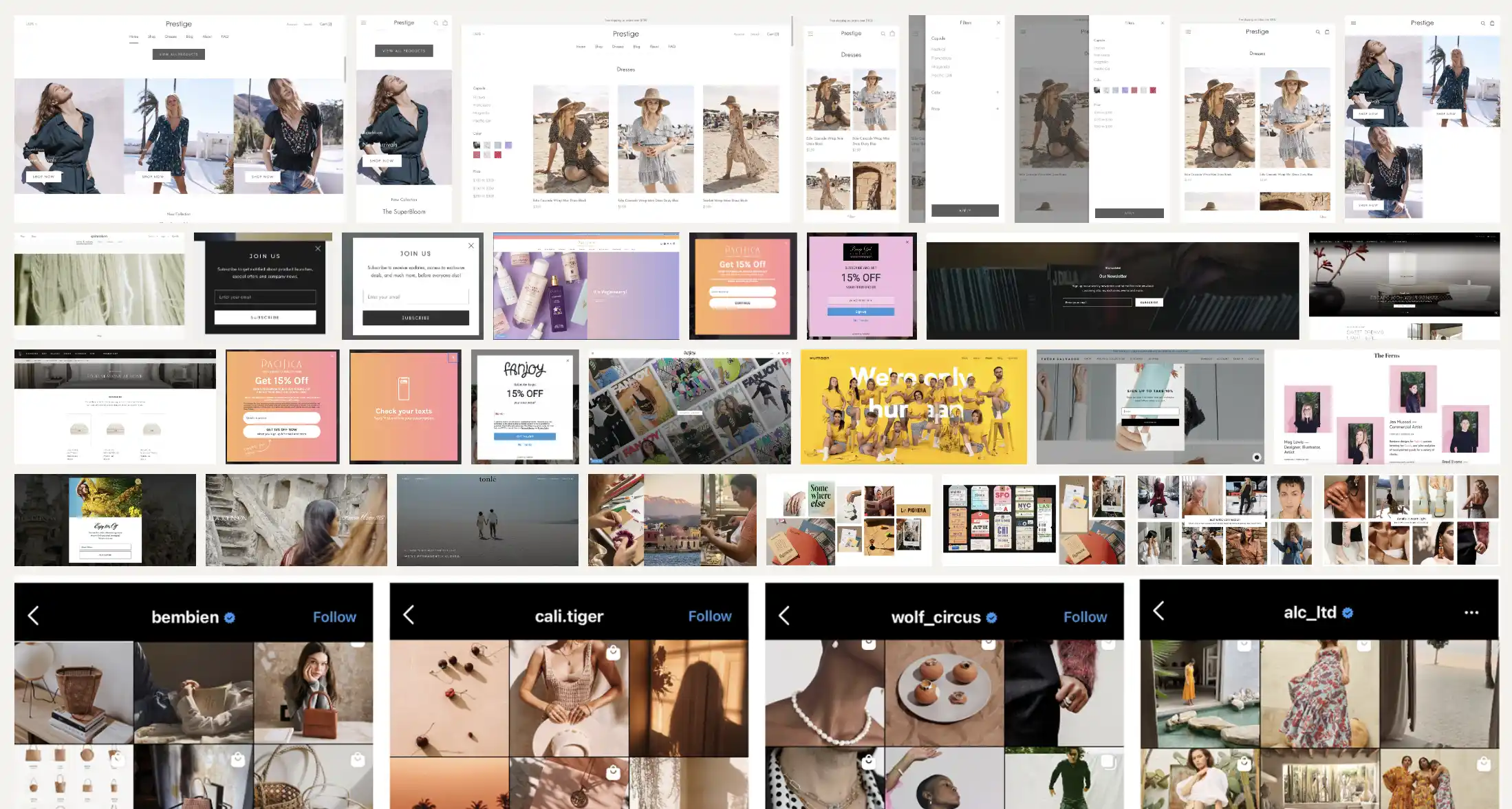Close the white JOIN US popup
This screenshot has width=1512, height=809.
[x=471, y=246]
